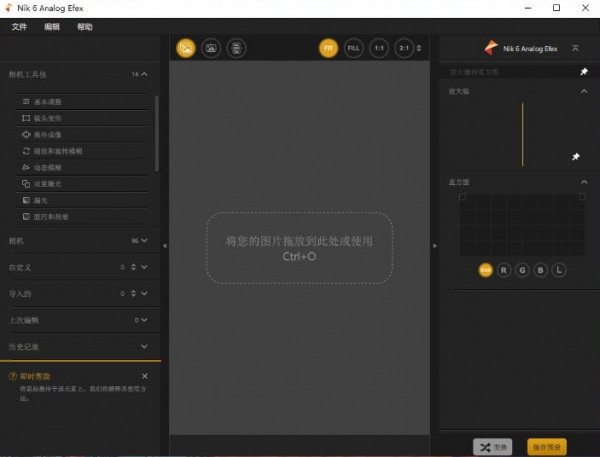
Task: Pin the loupe and histogram panel header
Action: point(584,72)
